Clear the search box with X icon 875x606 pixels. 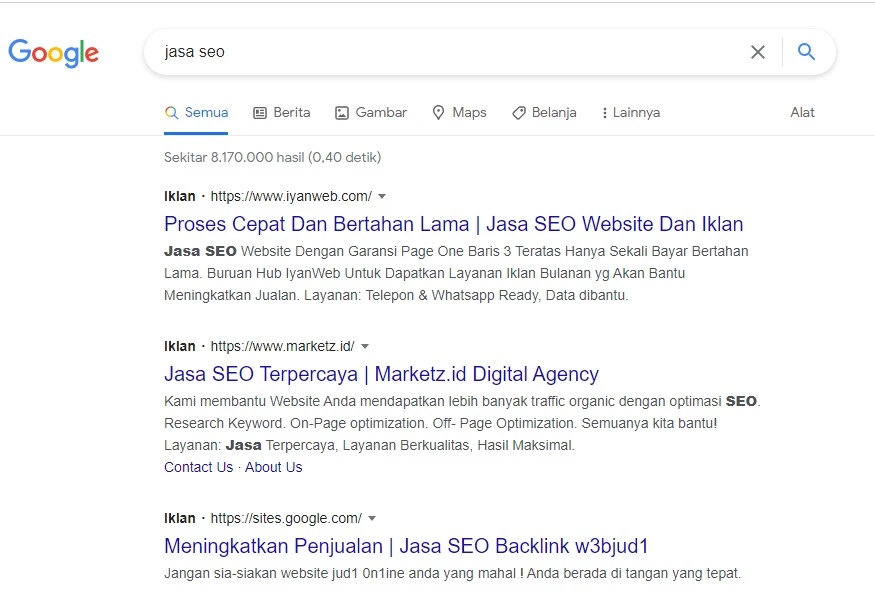pyautogui.click(x=758, y=52)
